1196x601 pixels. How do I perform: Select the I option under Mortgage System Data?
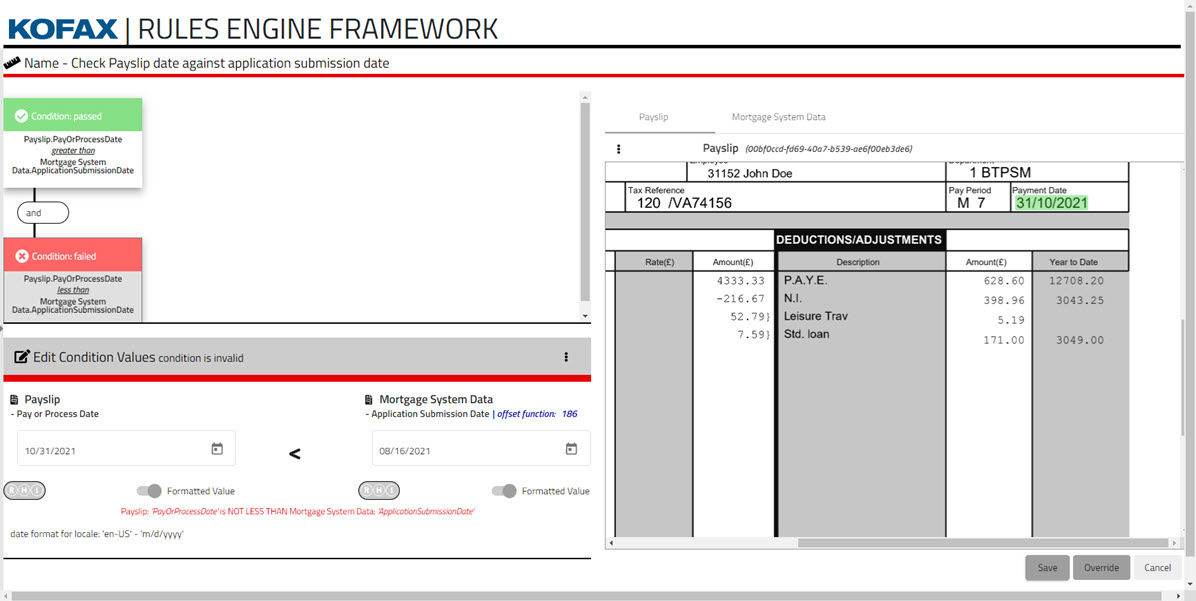[391, 491]
